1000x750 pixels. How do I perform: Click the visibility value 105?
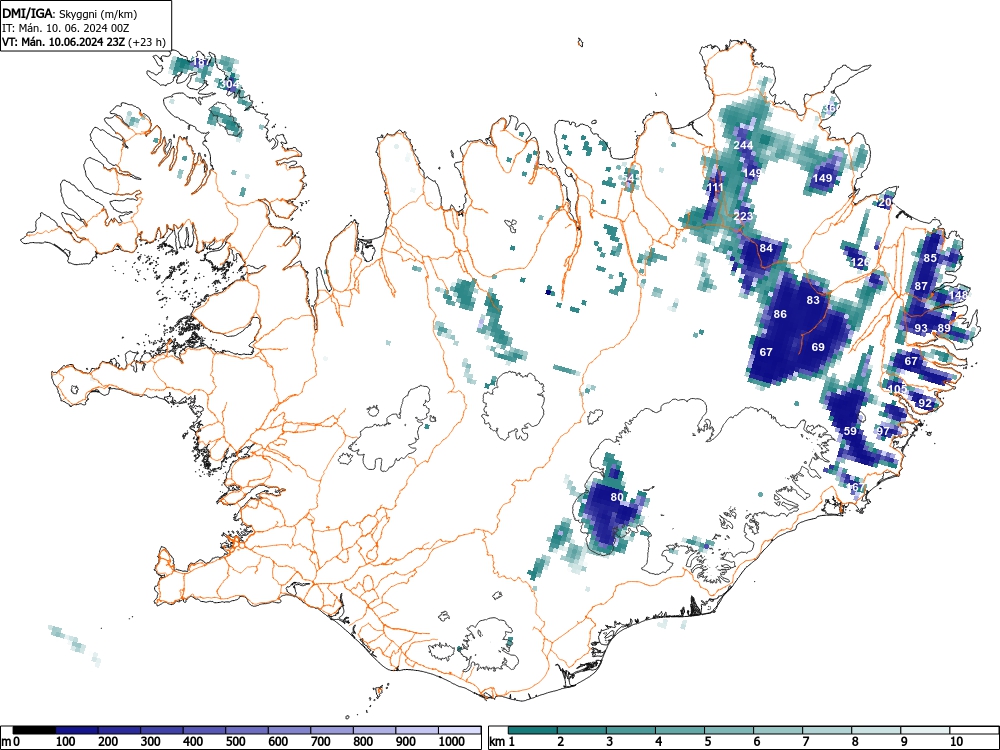[x=897, y=388]
